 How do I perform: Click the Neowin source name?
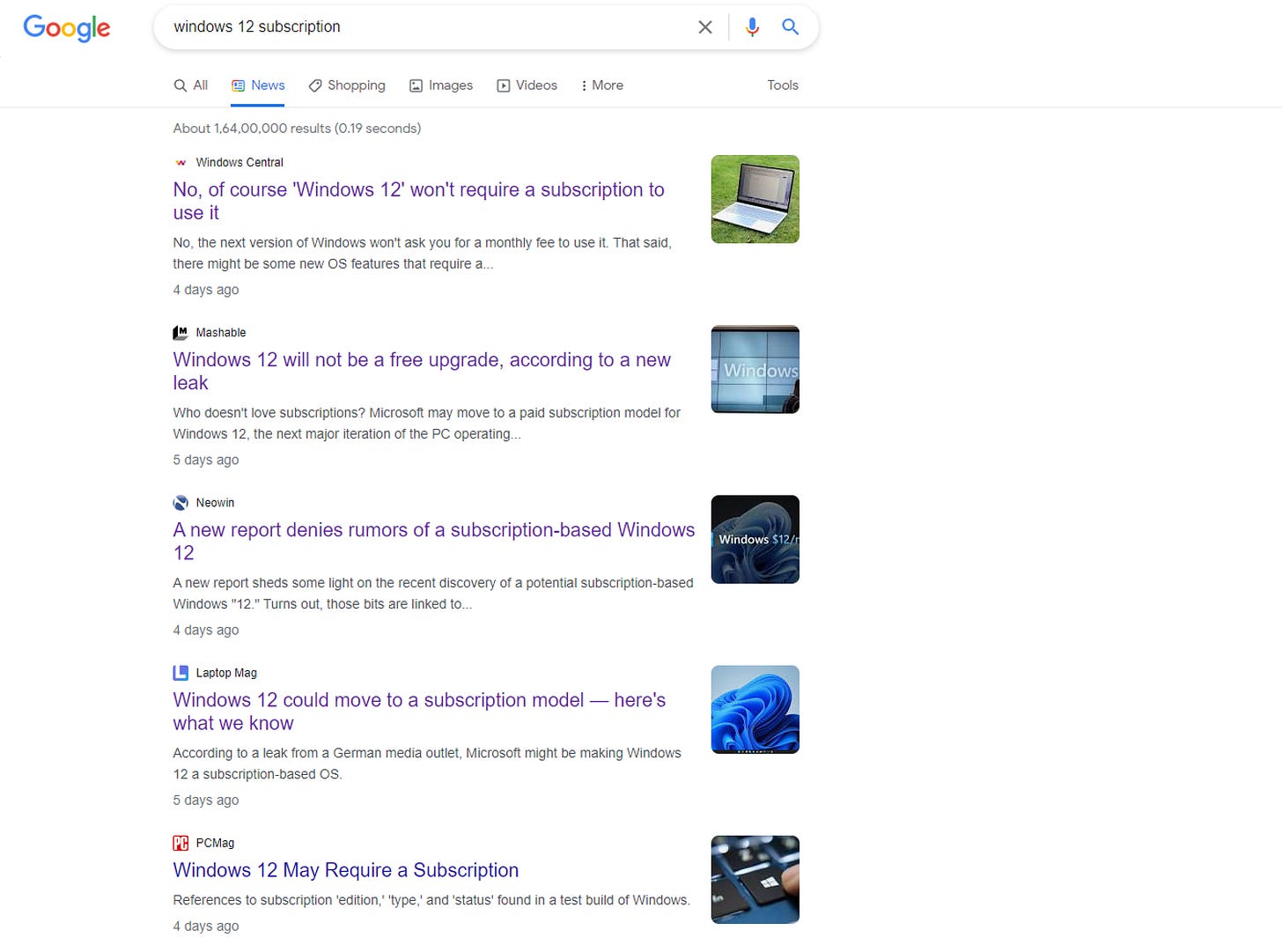tap(215, 503)
